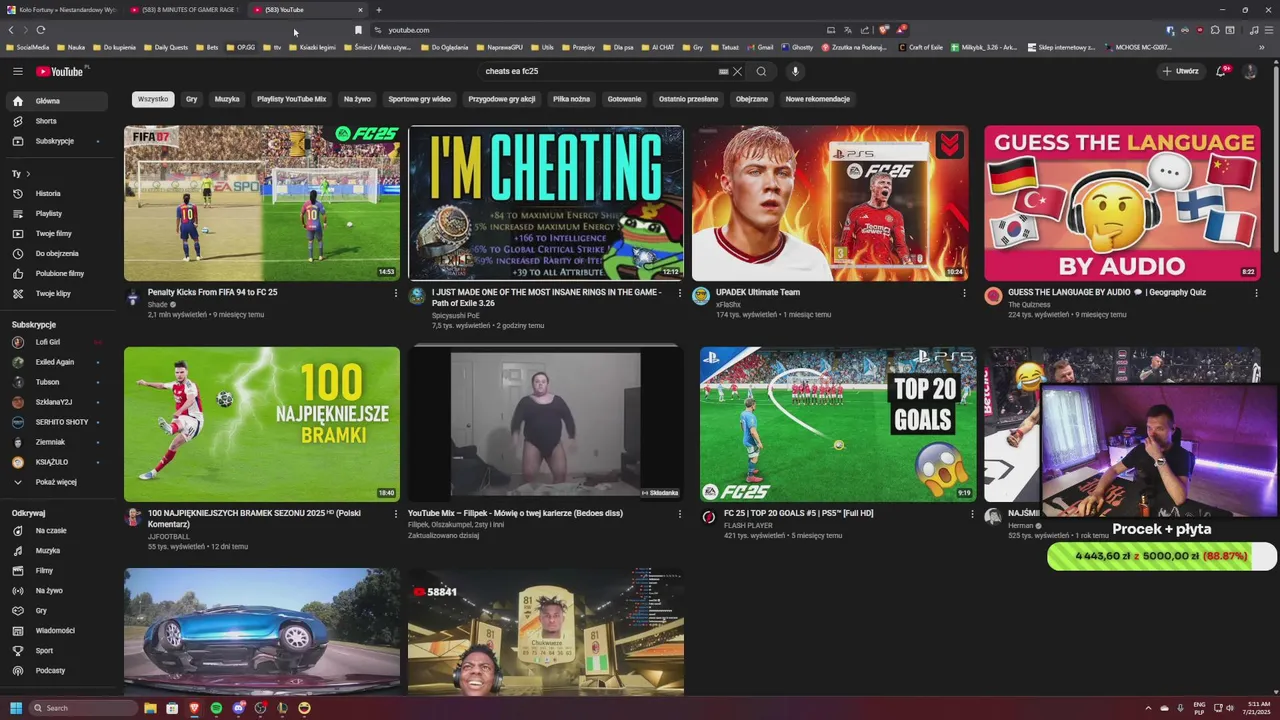Click the cheats ea fc25 search field
The width and height of the screenshot is (1280, 720).
point(598,71)
